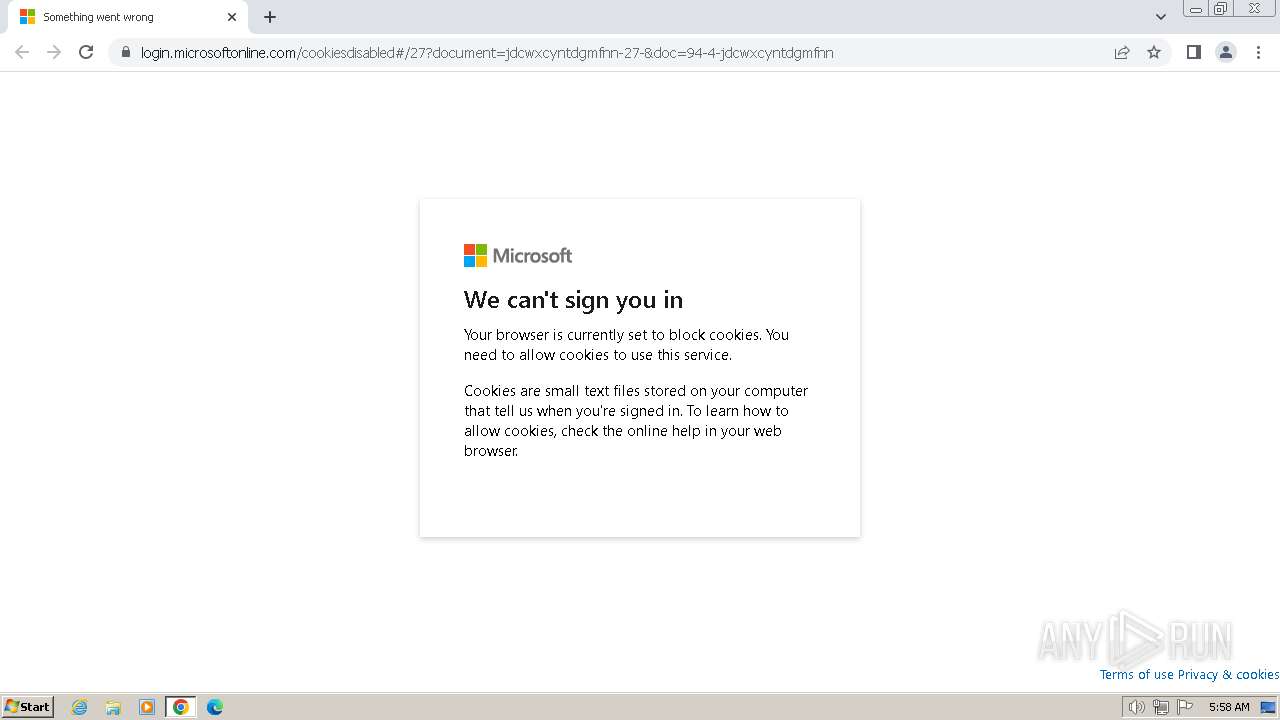Click 'Cookies are small text files' paragraph

636,421
